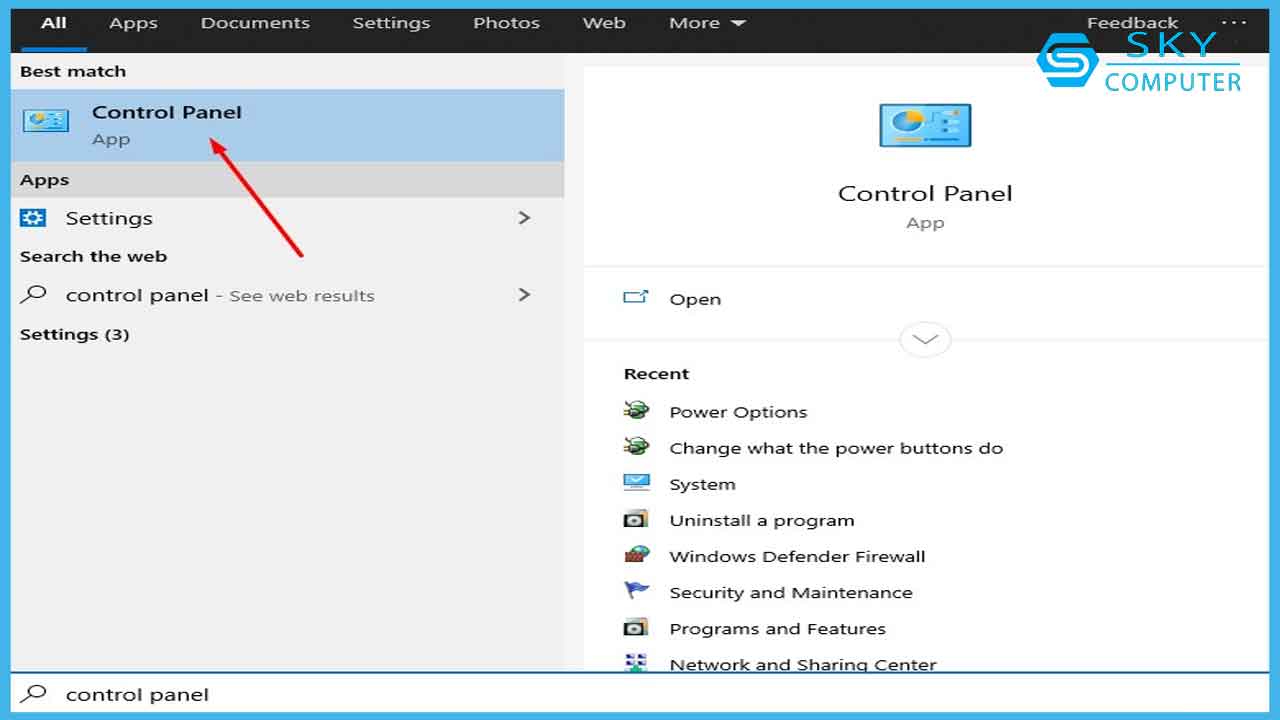Click Open to launch Control Panel
This screenshot has width=1280, height=720.
pyautogui.click(x=695, y=299)
